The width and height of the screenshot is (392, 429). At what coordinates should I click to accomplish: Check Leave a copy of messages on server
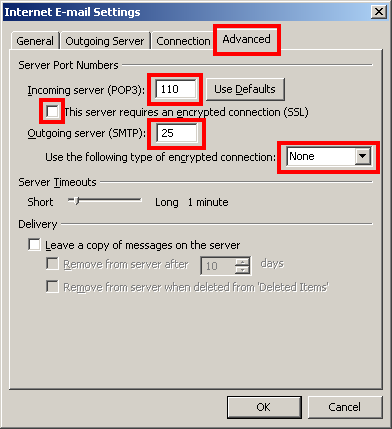click(x=35, y=245)
